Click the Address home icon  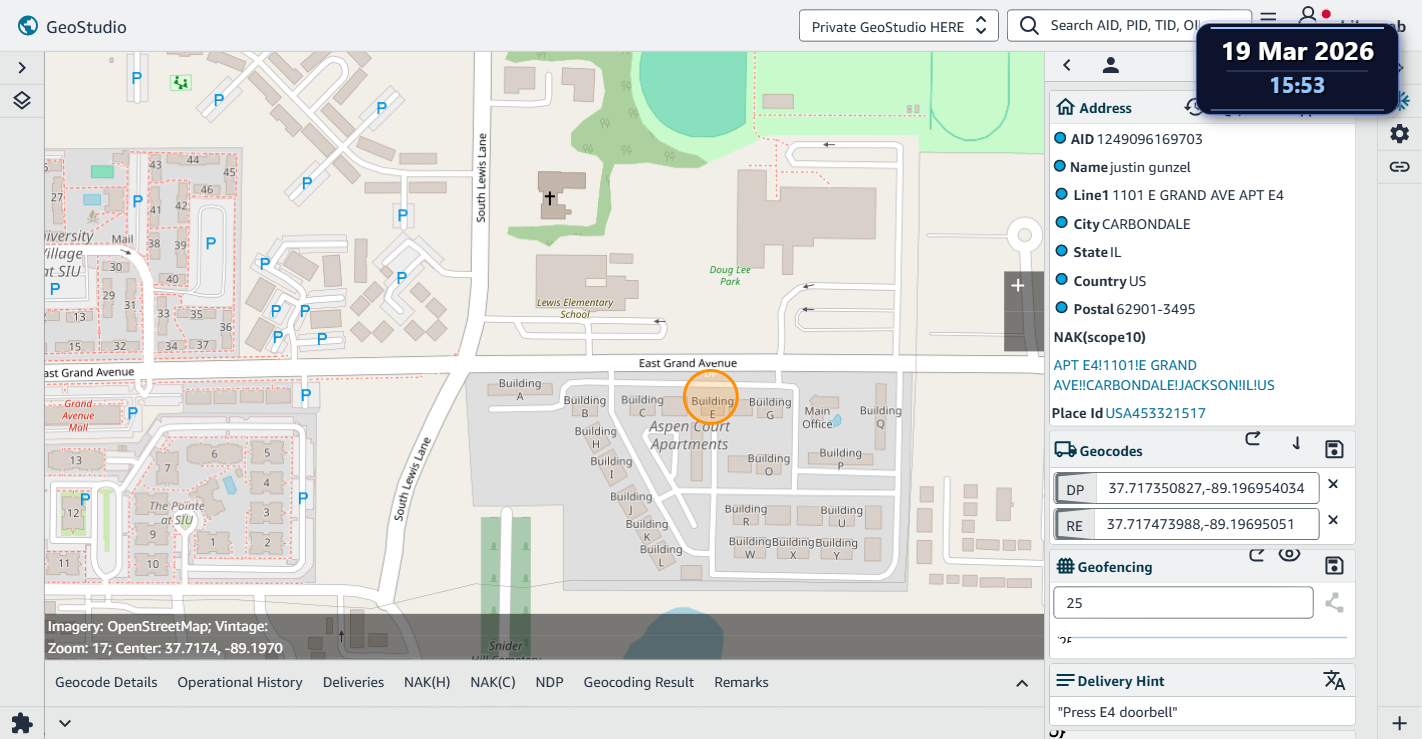1065,108
